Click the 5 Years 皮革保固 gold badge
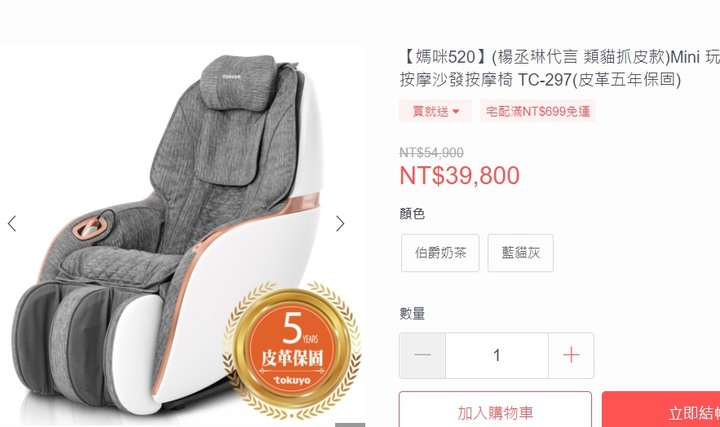Screen dimensions: 720x427 click(292, 350)
